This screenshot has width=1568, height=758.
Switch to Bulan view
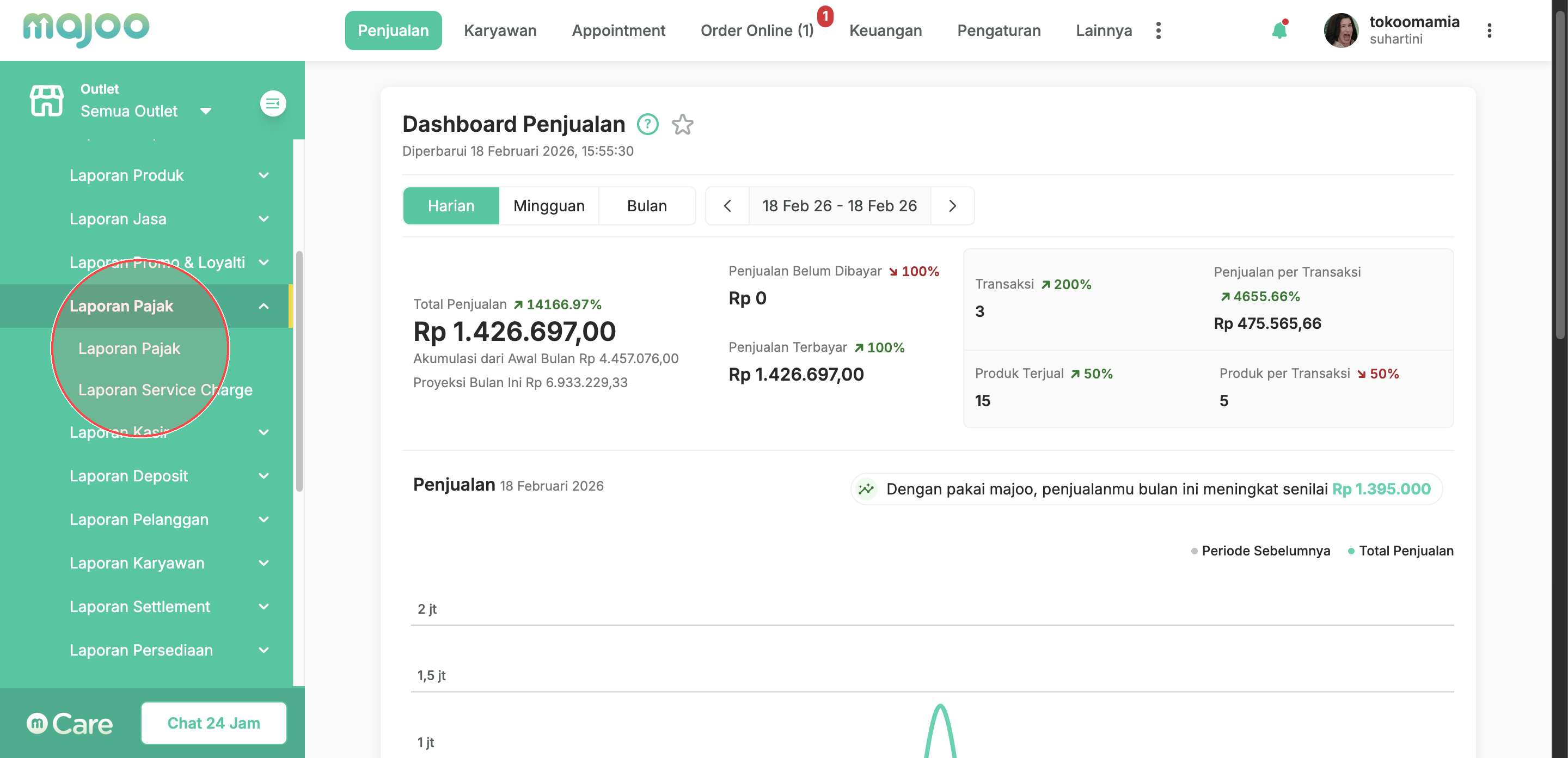(646, 206)
